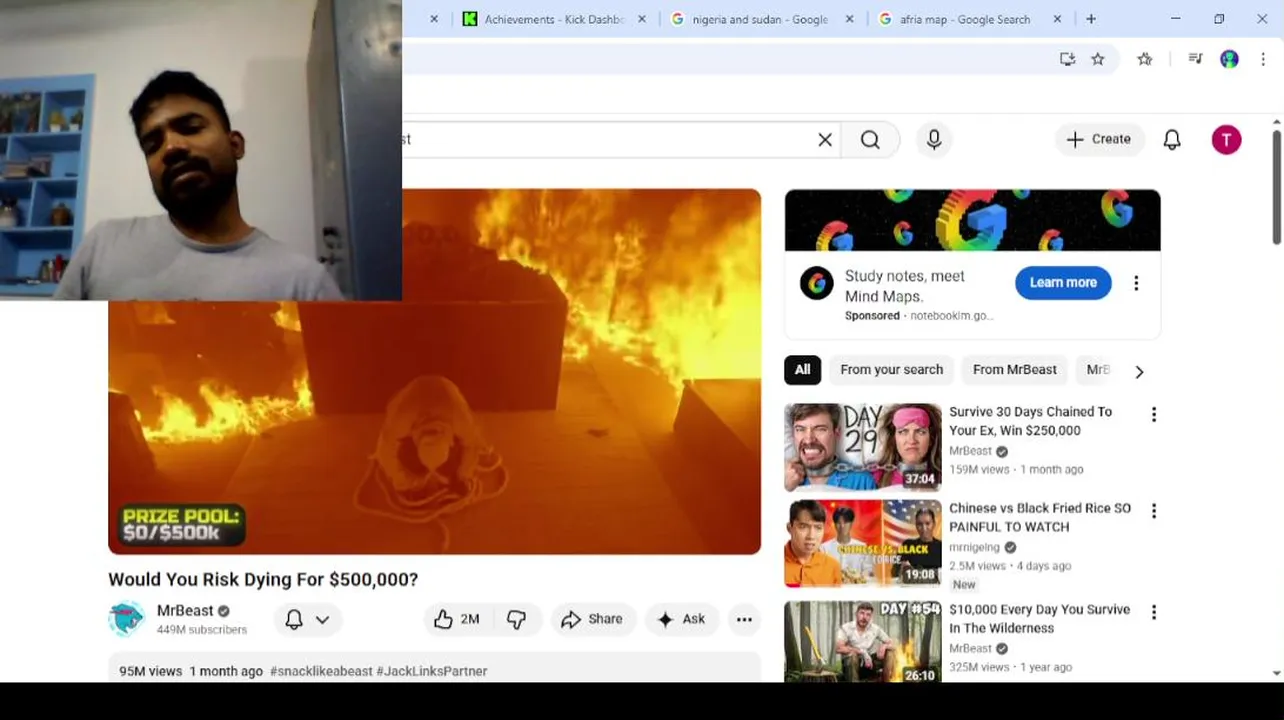Image resolution: width=1284 pixels, height=720 pixels.
Task: Open a new browser tab
Action: [x=1091, y=19]
